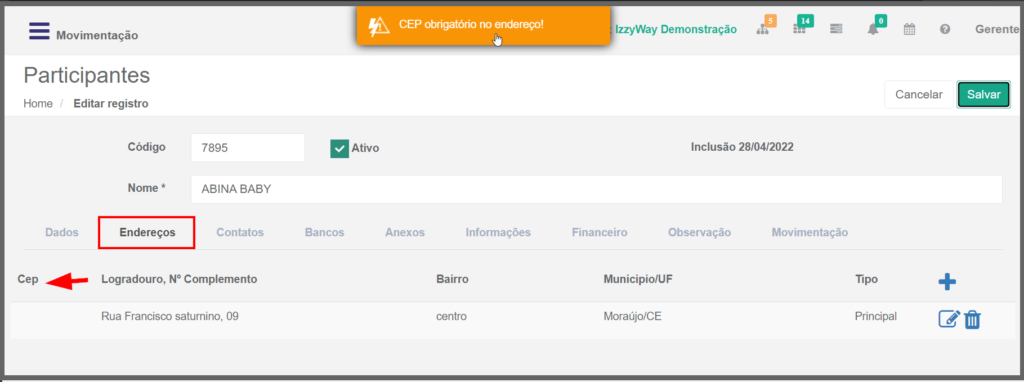Go to Home breadcrumb link
This screenshot has width=1024, height=382.
38,103
